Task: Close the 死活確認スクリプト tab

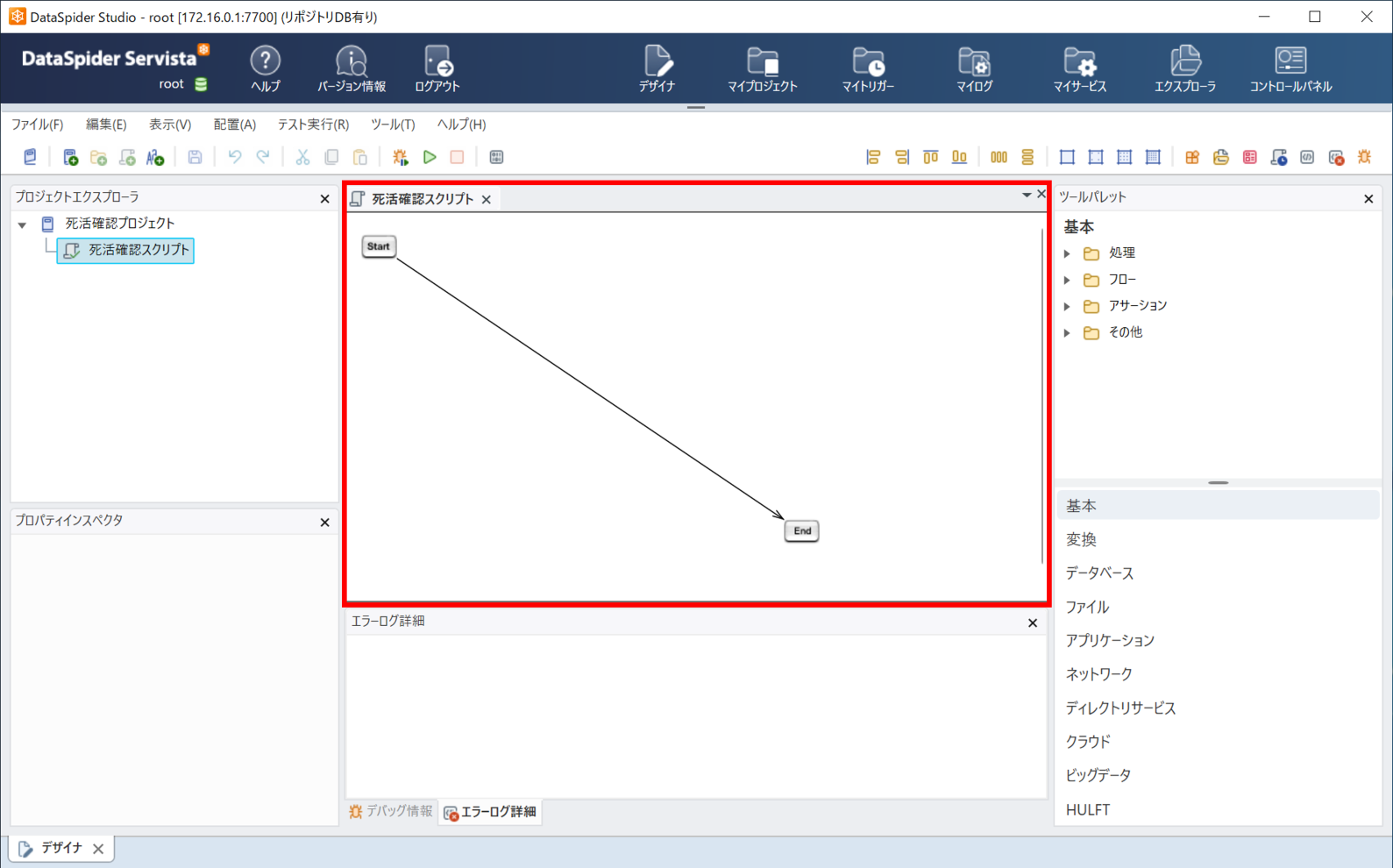Action: [x=487, y=200]
